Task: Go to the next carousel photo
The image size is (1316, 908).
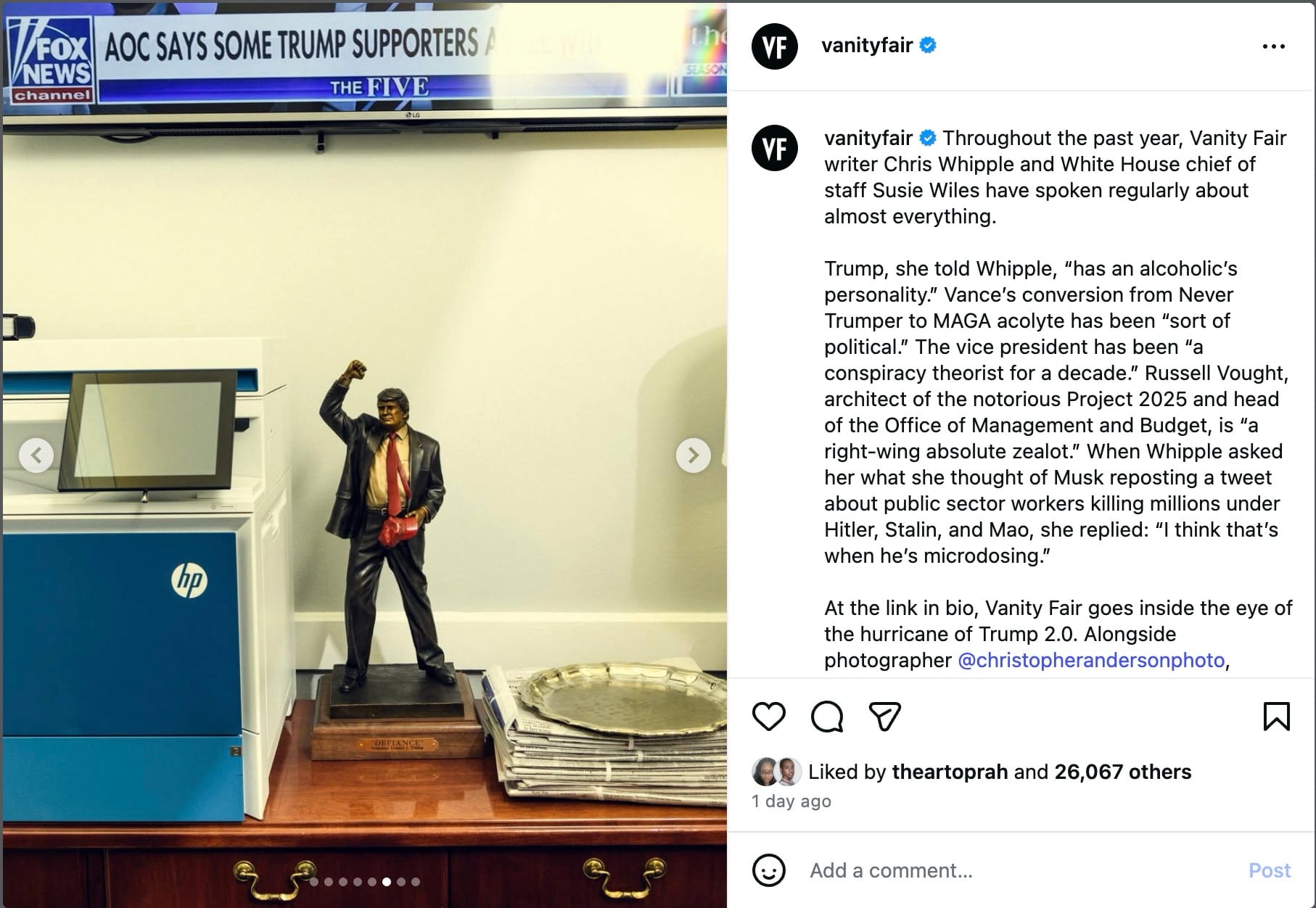Action: [693, 455]
